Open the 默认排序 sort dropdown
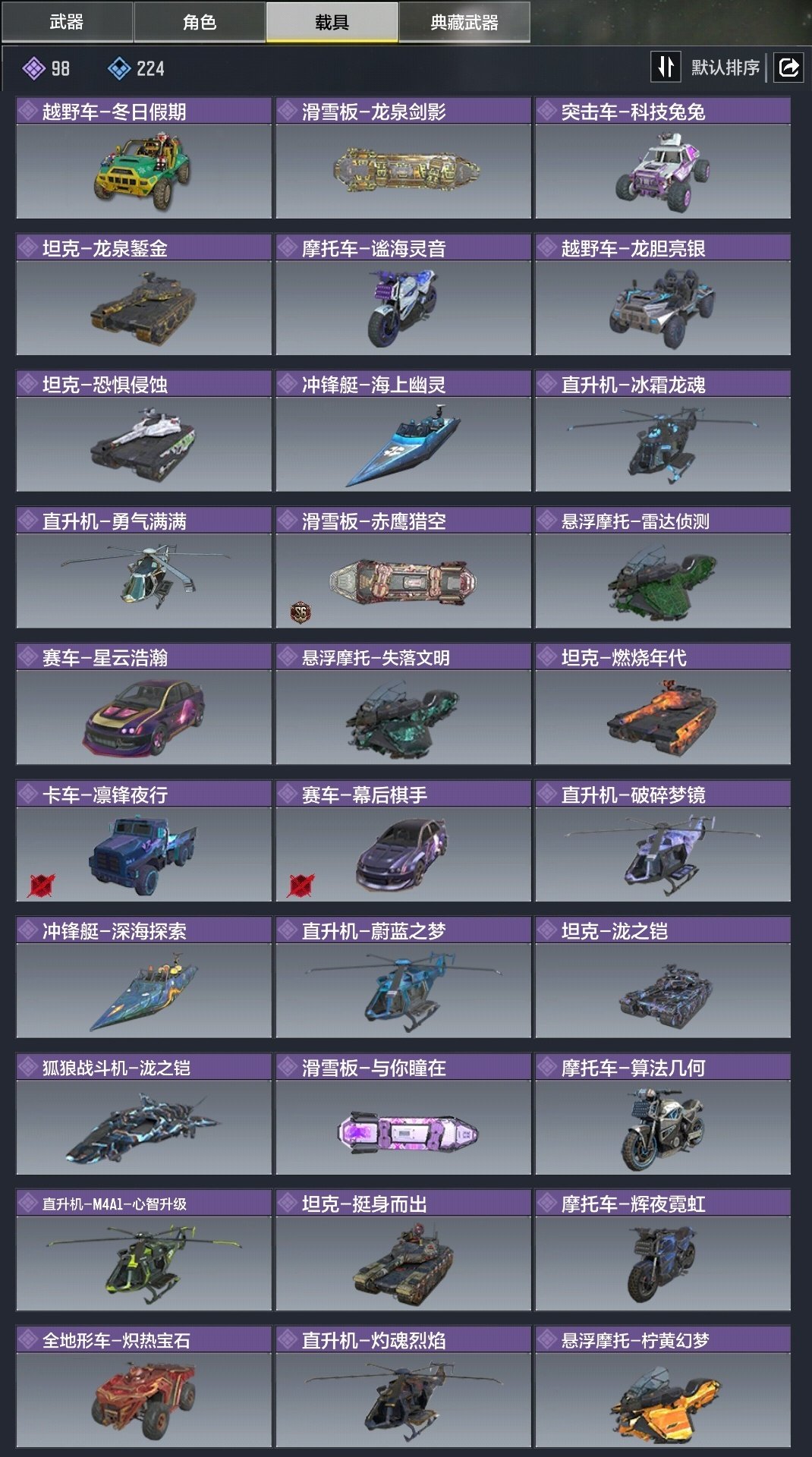 pos(725,68)
